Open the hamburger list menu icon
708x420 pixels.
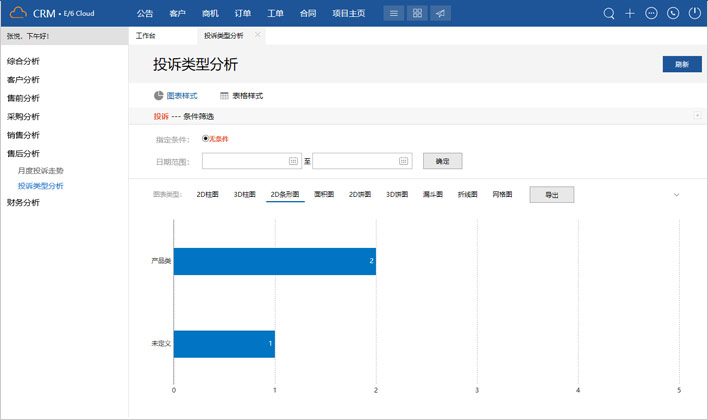click(x=393, y=14)
